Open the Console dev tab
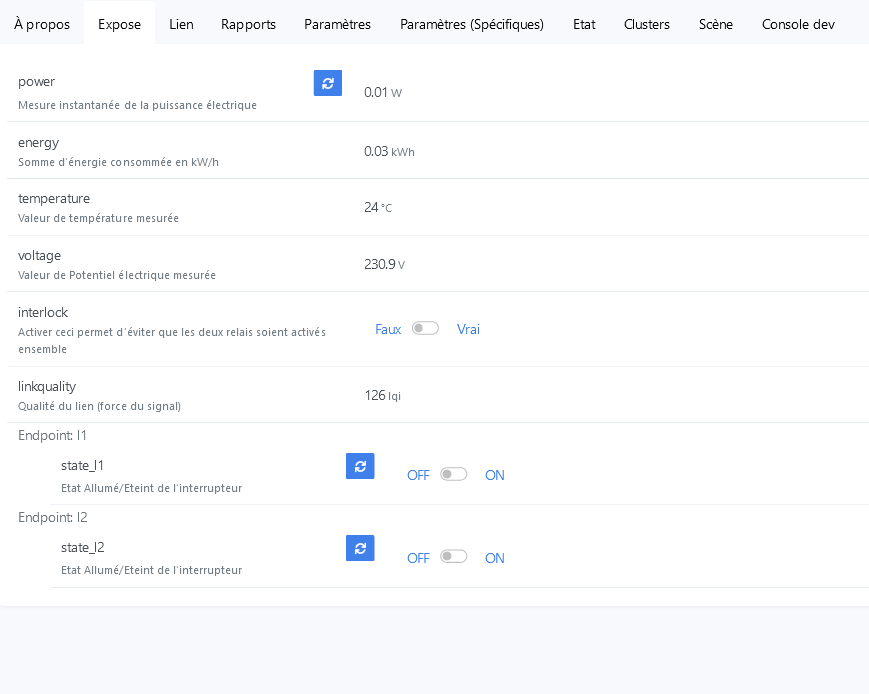The width and height of the screenshot is (869, 694). coord(798,24)
